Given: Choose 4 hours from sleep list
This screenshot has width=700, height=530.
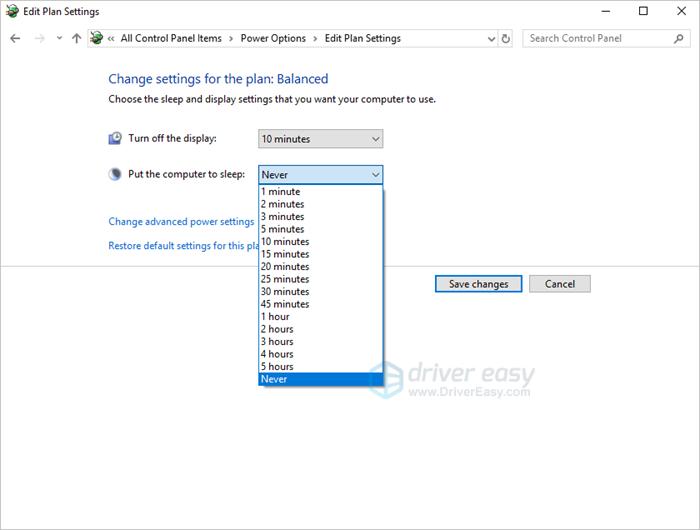Looking at the screenshot, I should pos(321,354).
